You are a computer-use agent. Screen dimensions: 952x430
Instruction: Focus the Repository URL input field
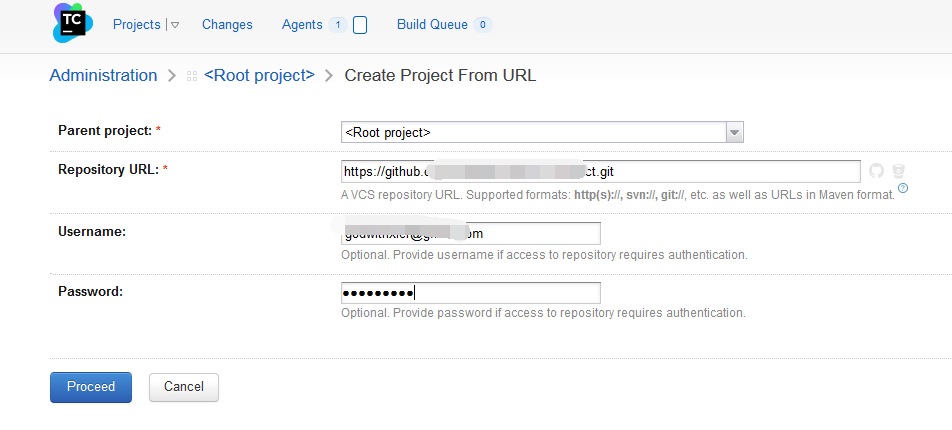coord(600,171)
